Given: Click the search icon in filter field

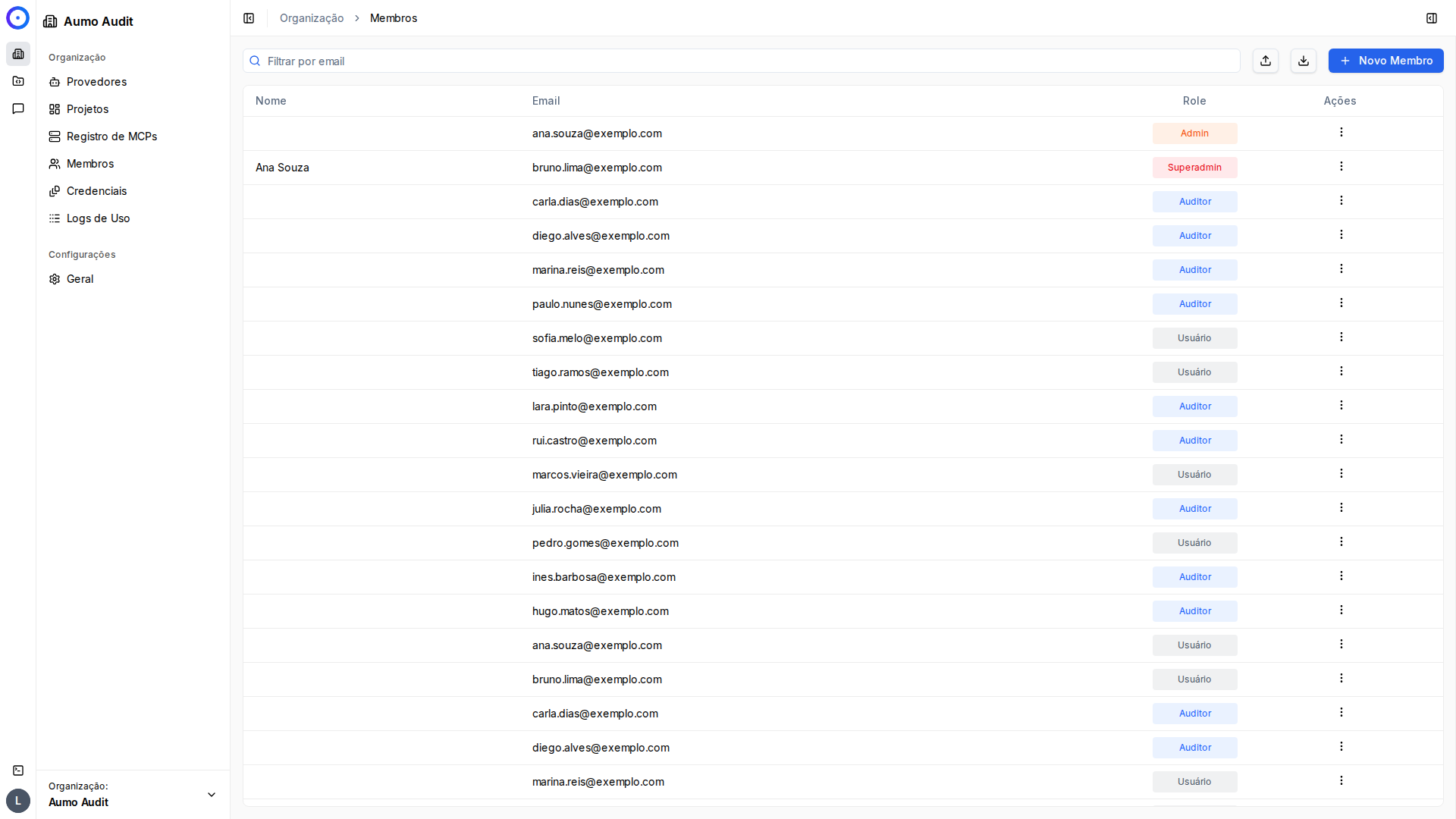Looking at the screenshot, I should tap(255, 61).
